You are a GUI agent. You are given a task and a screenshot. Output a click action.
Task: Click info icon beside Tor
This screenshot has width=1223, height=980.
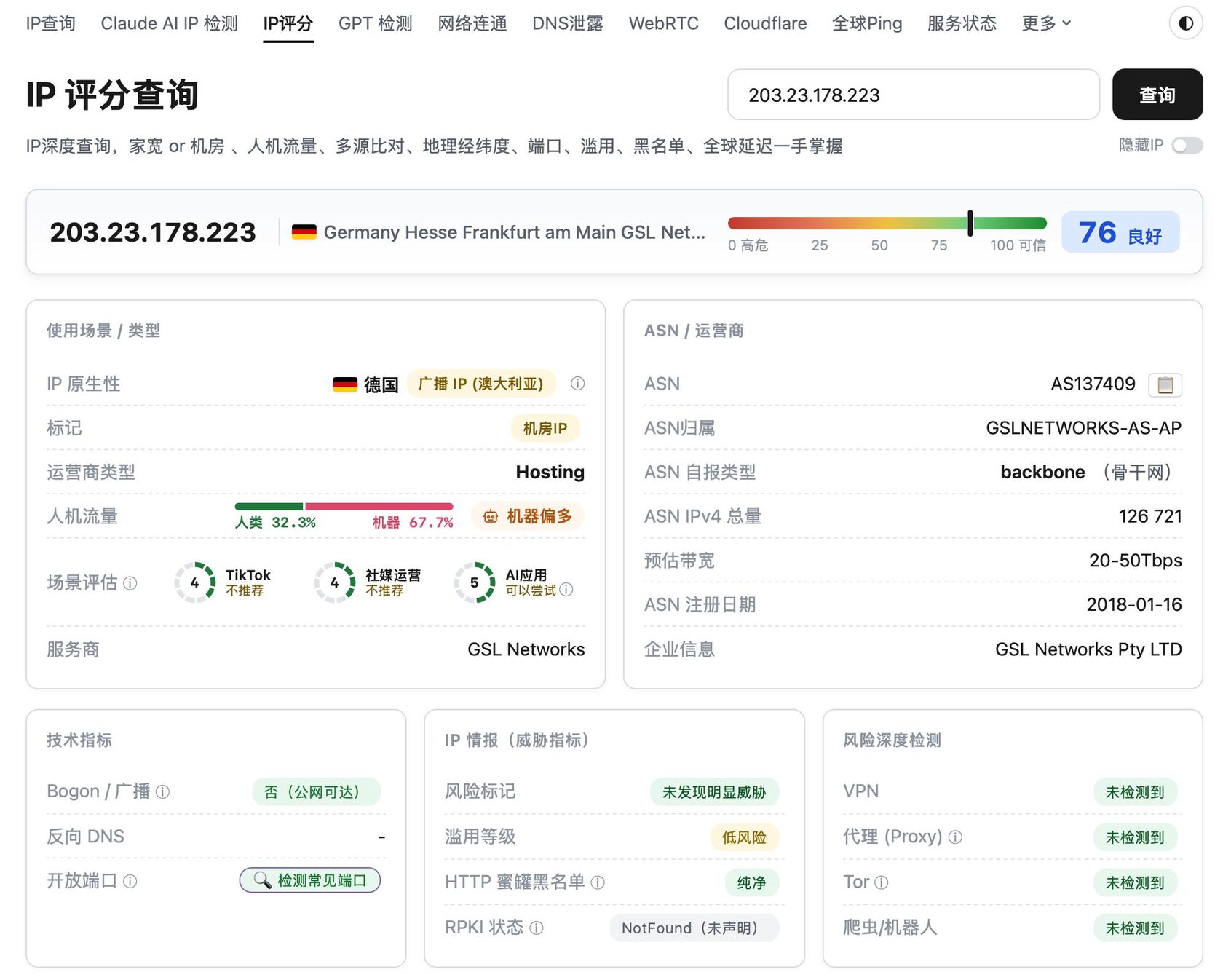pos(881,882)
